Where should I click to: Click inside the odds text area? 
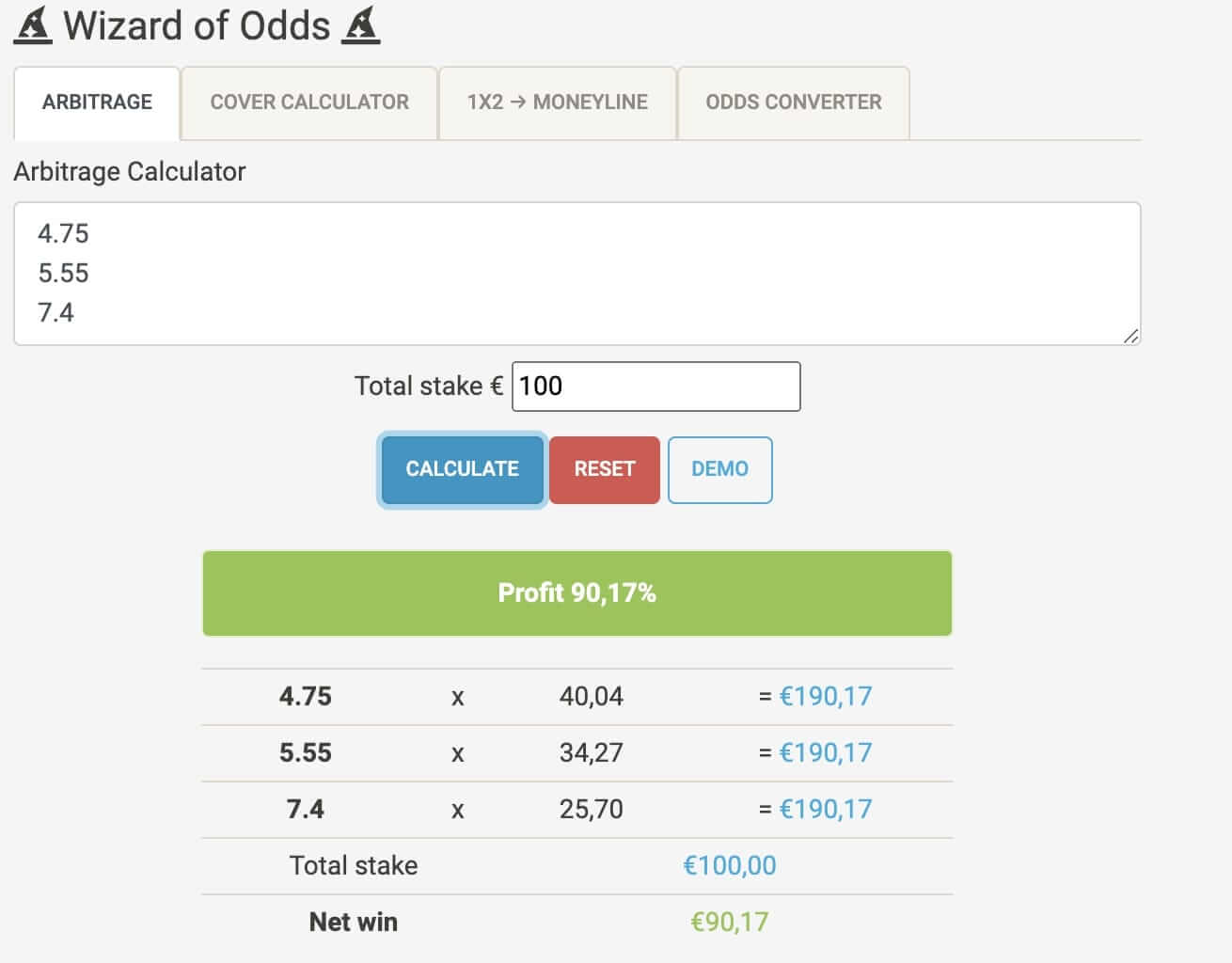pos(577,274)
